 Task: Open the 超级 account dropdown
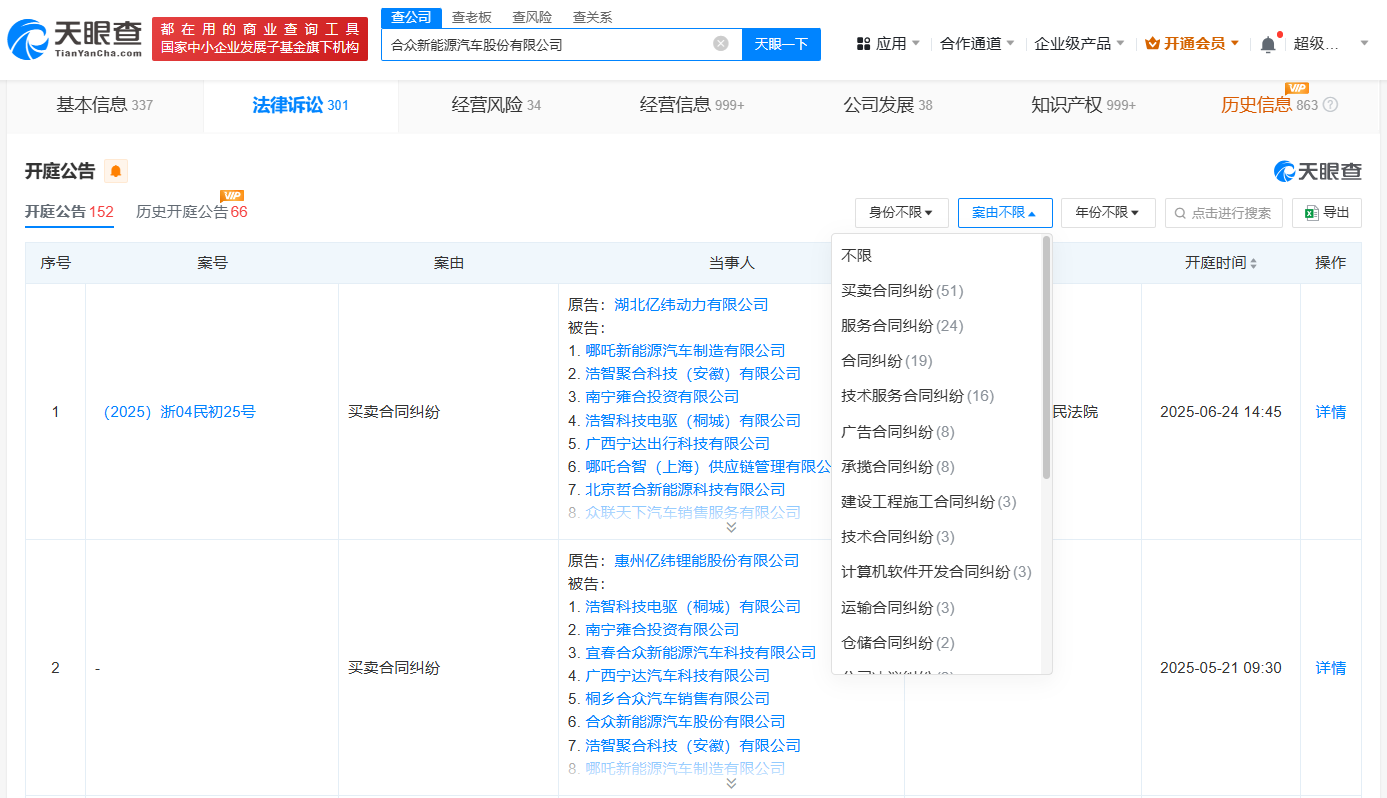(x=1331, y=44)
